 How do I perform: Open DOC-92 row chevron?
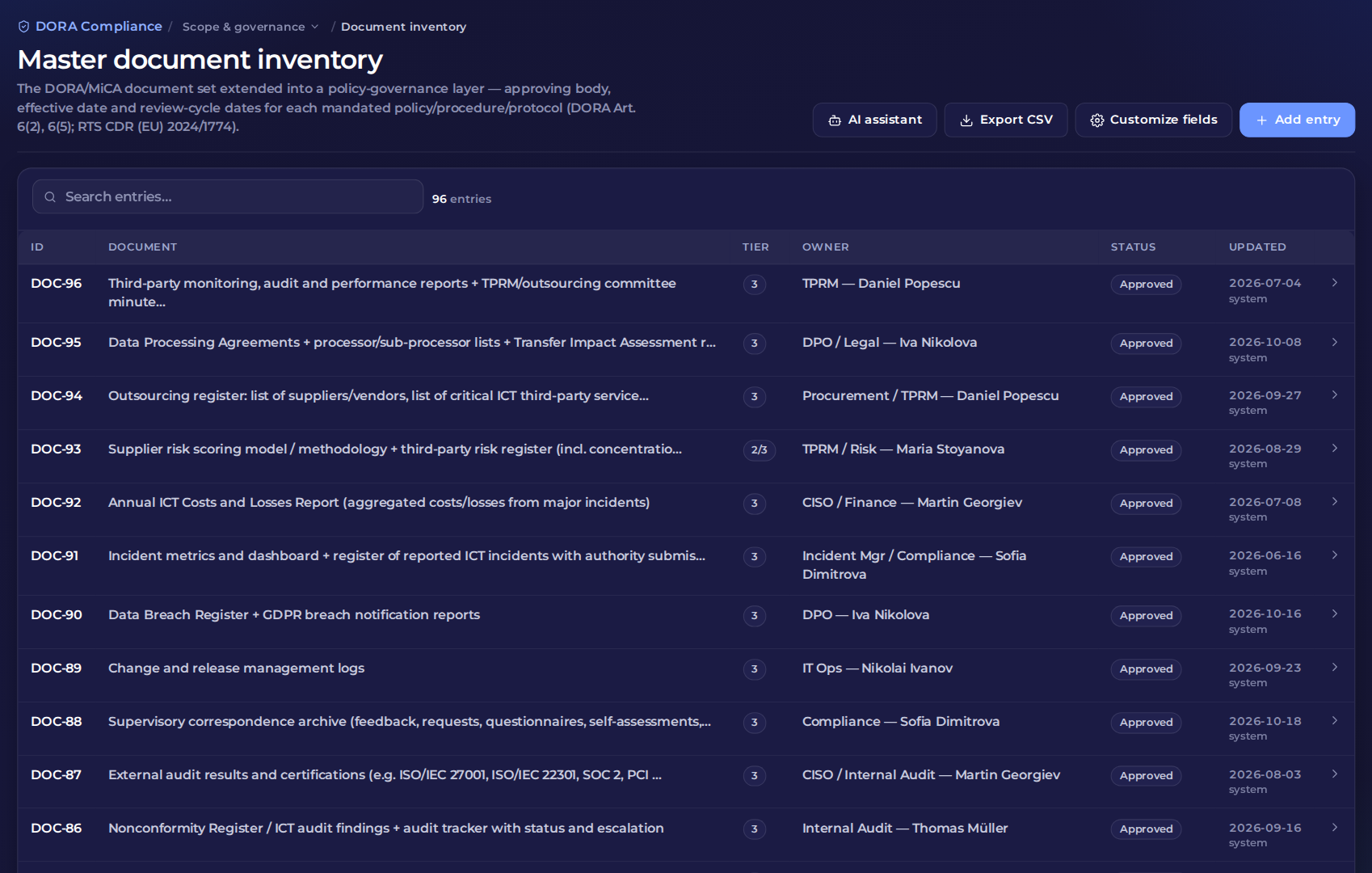[x=1335, y=502]
